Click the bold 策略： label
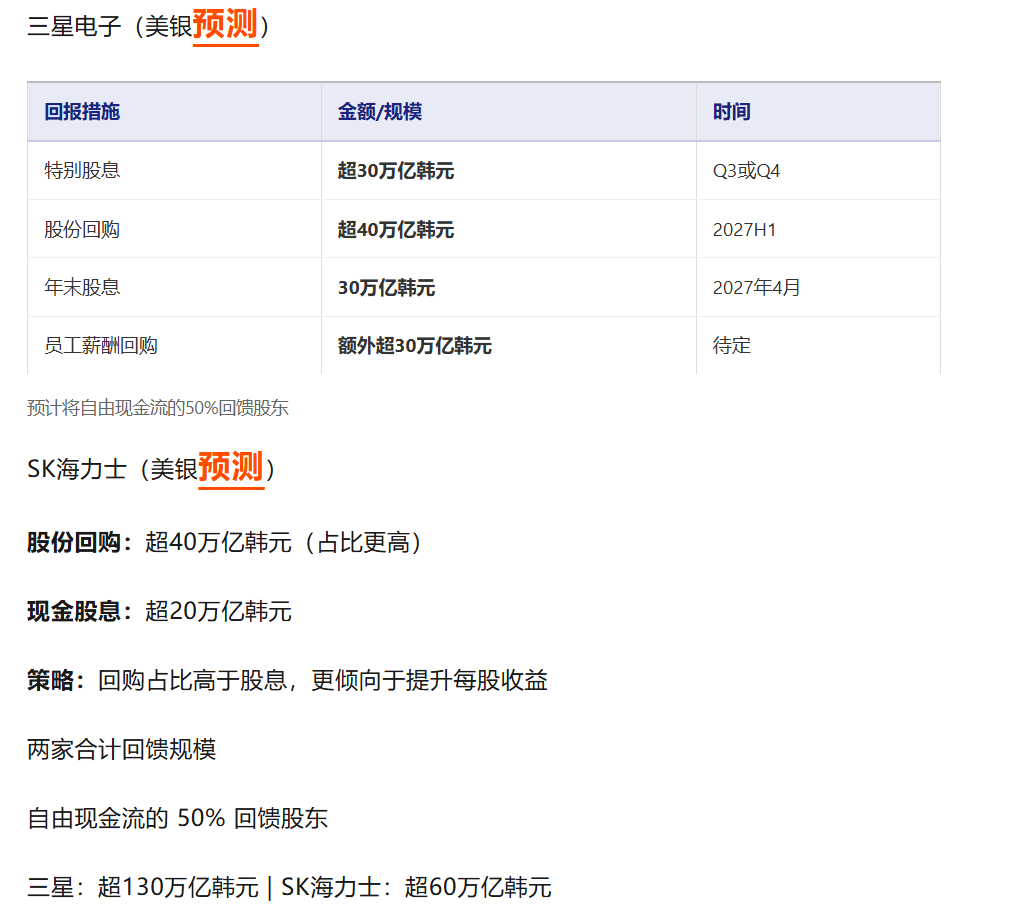Image resolution: width=1014 pixels, height=921 pixels. pos(56,680)
